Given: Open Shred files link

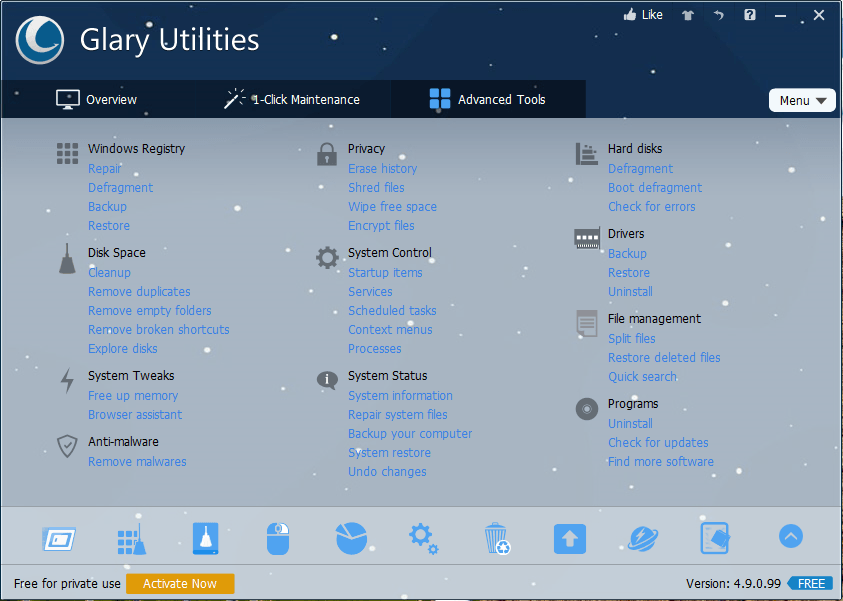Looking at the screenshot, I should 376,188.
